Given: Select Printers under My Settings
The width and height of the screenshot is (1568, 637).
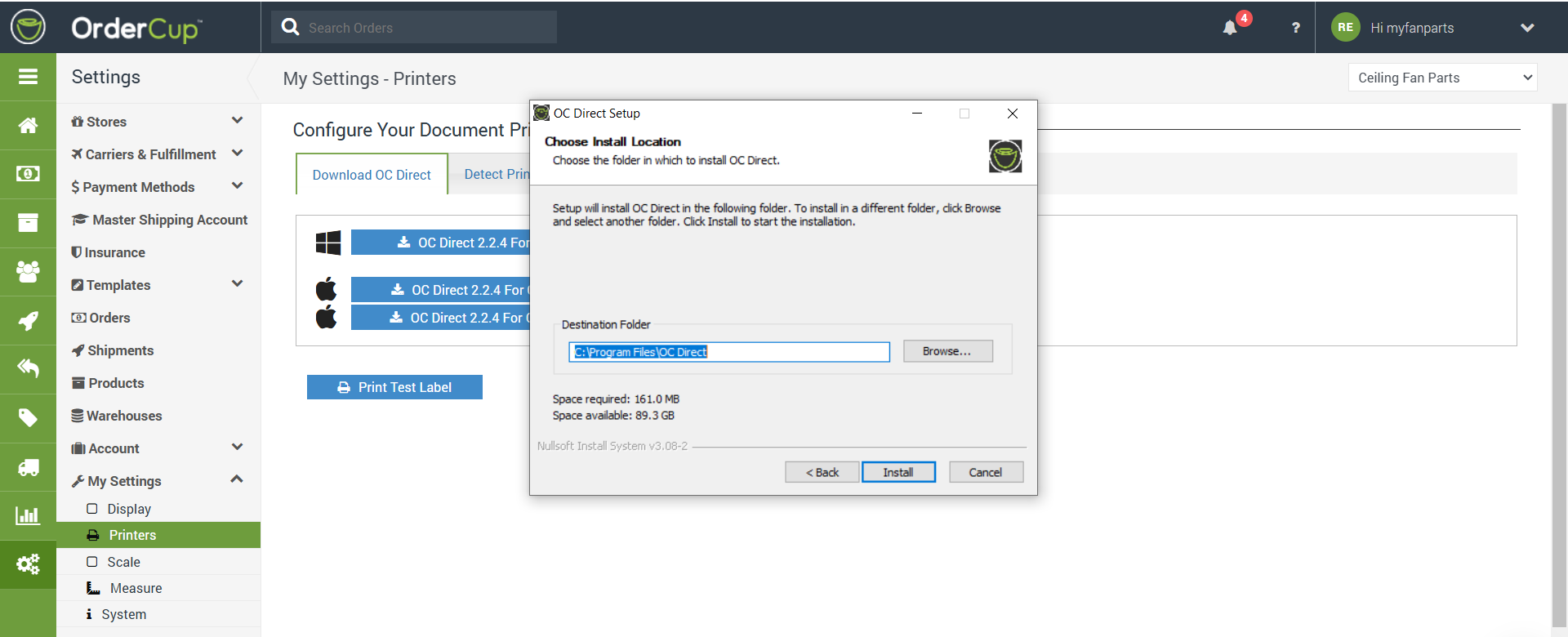Looking at the screenshot, I should [158, 535].
